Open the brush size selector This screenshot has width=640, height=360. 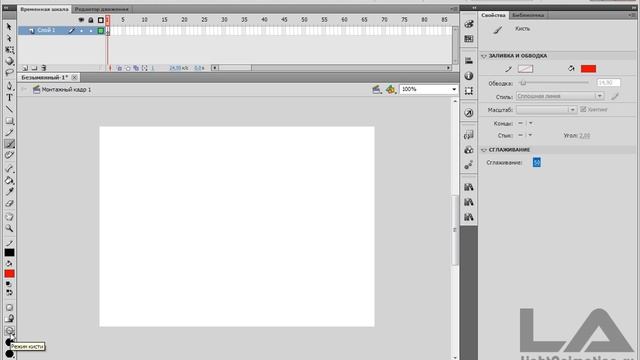(9, 342)
